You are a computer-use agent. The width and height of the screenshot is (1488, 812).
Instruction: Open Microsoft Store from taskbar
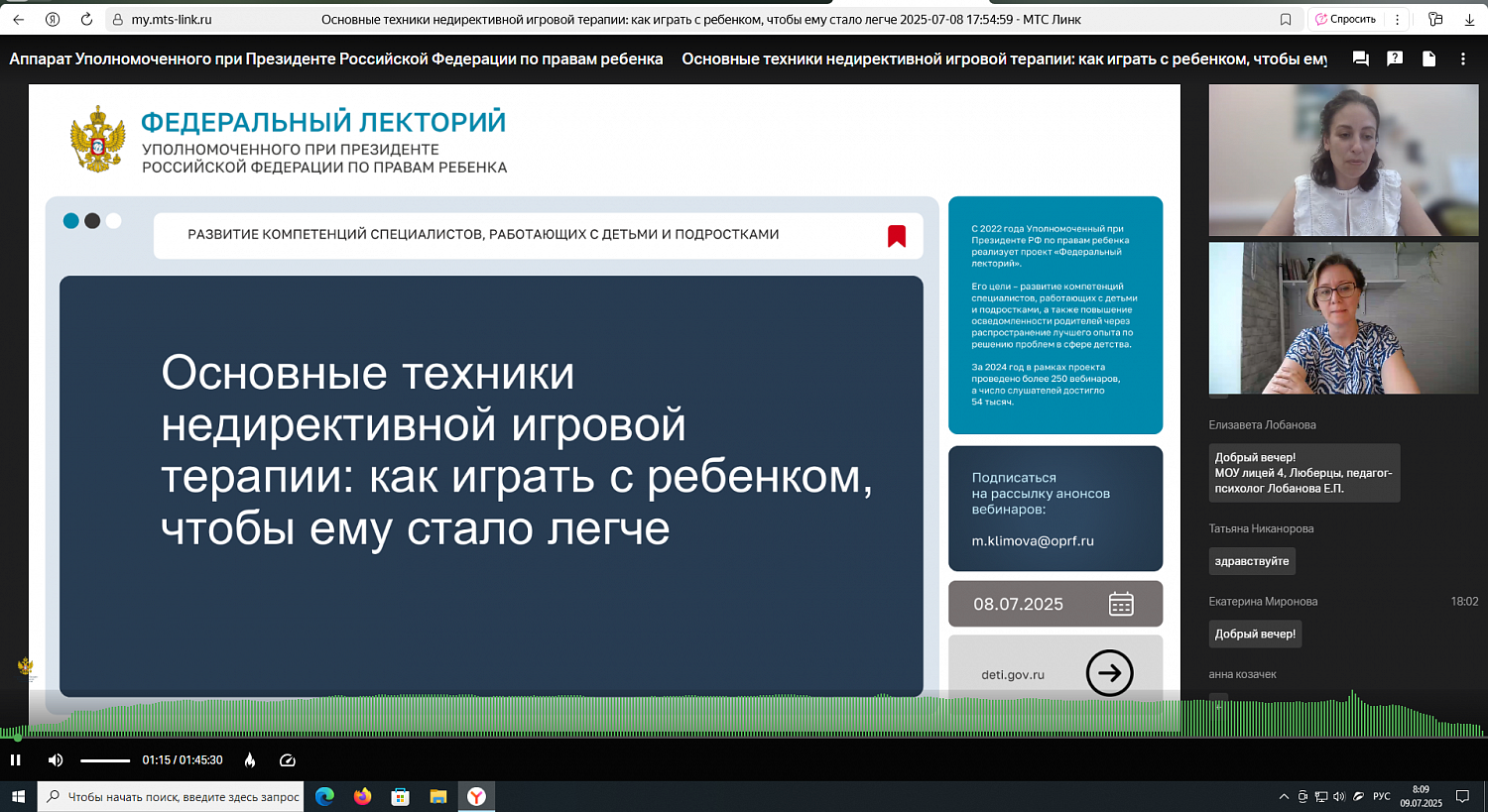point(400,796)
